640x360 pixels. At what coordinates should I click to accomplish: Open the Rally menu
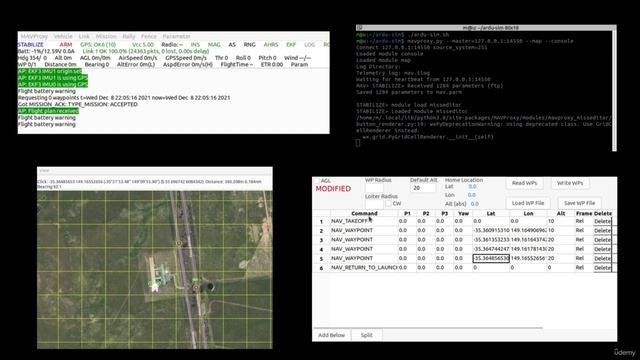(x=129, y=36)
